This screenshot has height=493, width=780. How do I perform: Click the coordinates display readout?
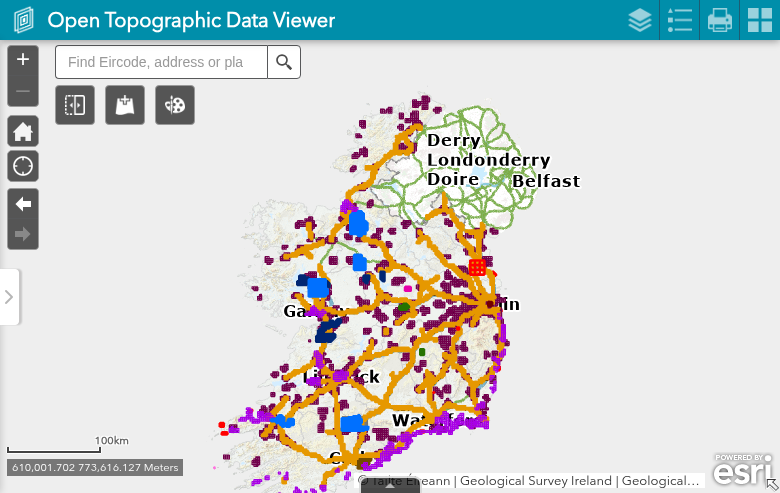pos(94,467)
